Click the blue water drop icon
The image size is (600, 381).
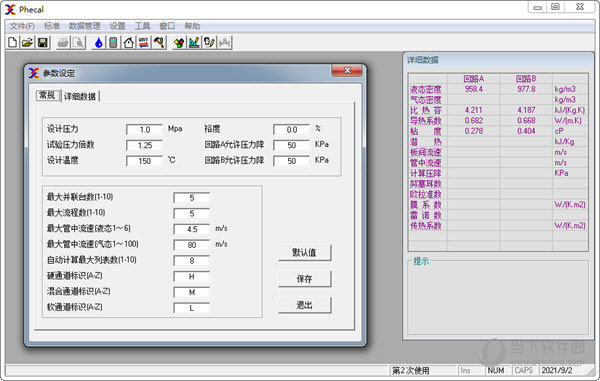pyautogui.click(x=99, y=42)
